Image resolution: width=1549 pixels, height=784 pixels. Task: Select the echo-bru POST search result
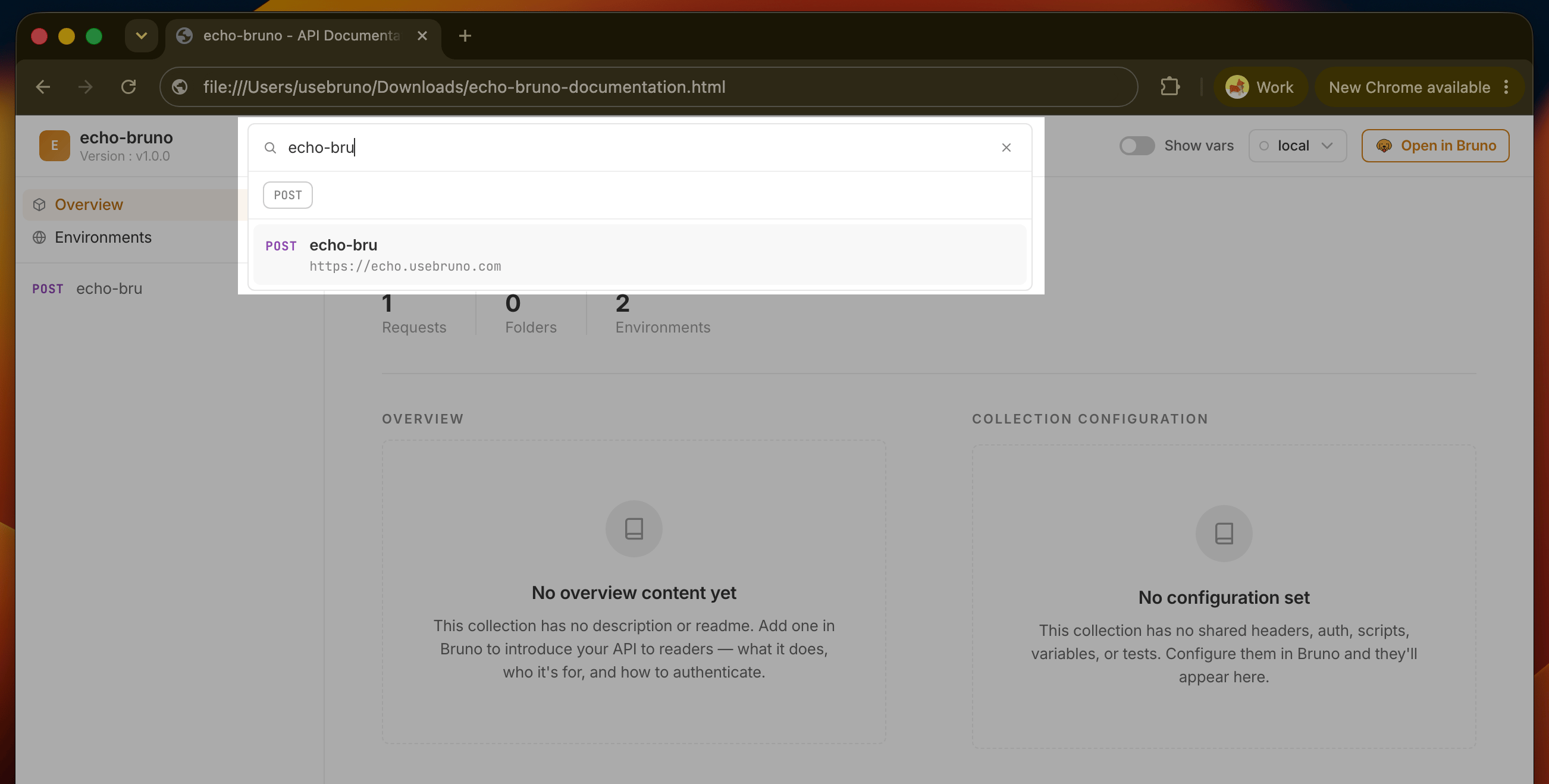[x=640, y=255]
